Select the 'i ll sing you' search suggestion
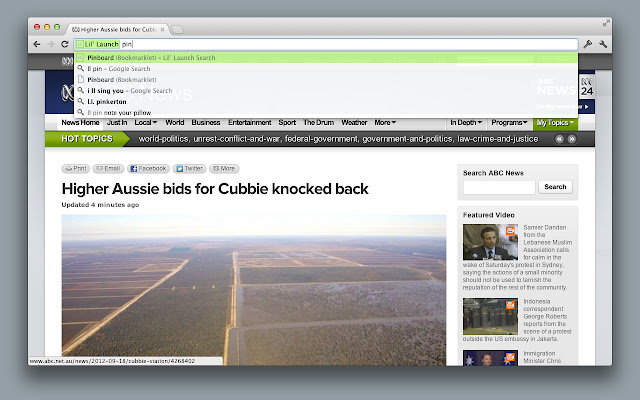 (326, 91)
